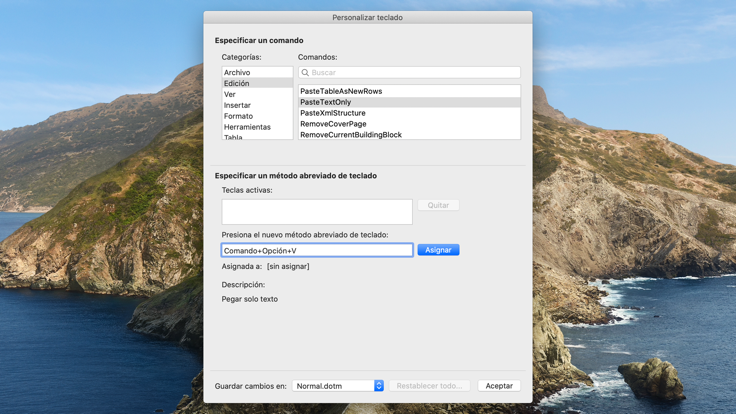Screen dimensions: 736x414
Task: Click the Asignar button
Action: click(438, 250)
